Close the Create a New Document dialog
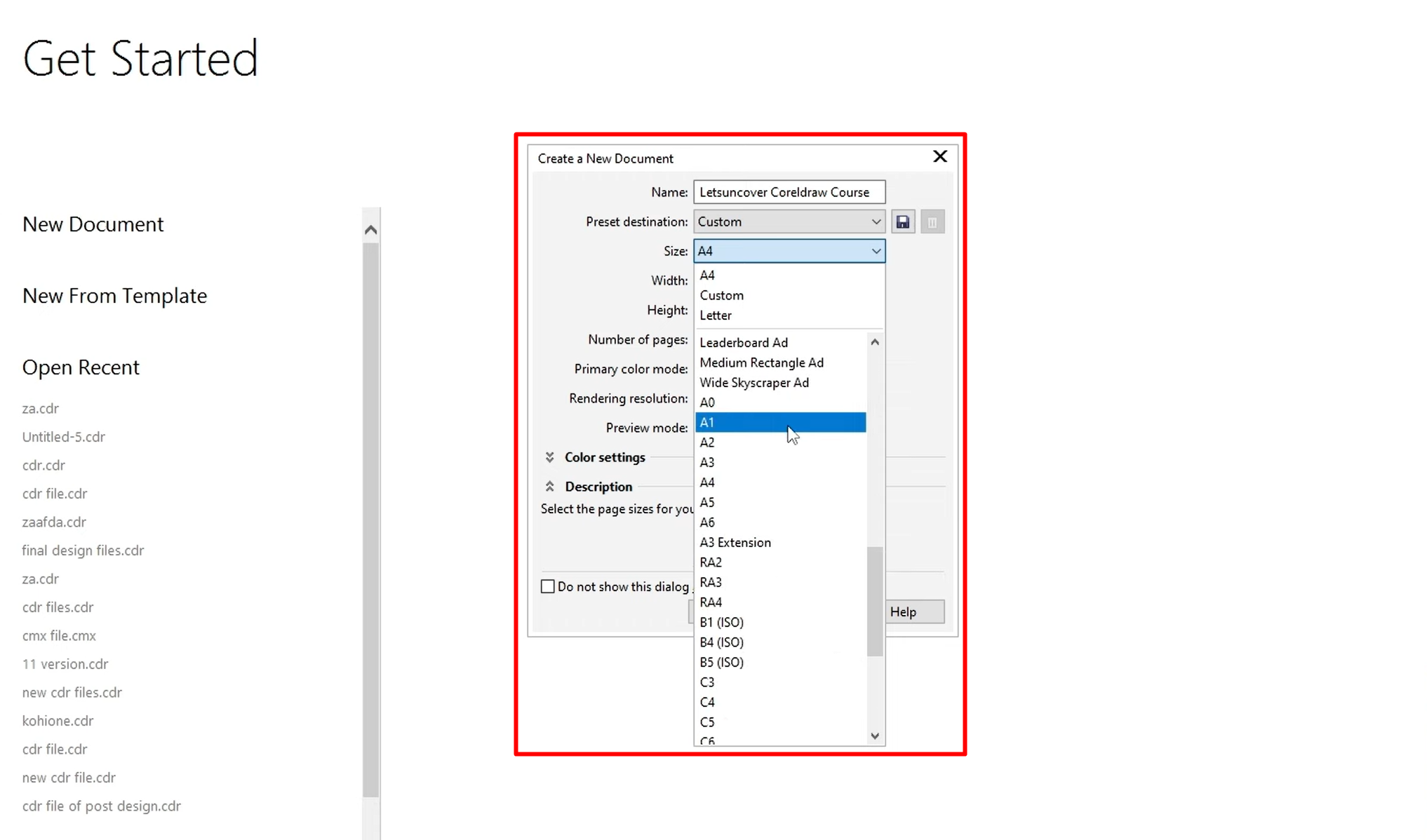Screen dimensions: 1427x840 [939, 156]
